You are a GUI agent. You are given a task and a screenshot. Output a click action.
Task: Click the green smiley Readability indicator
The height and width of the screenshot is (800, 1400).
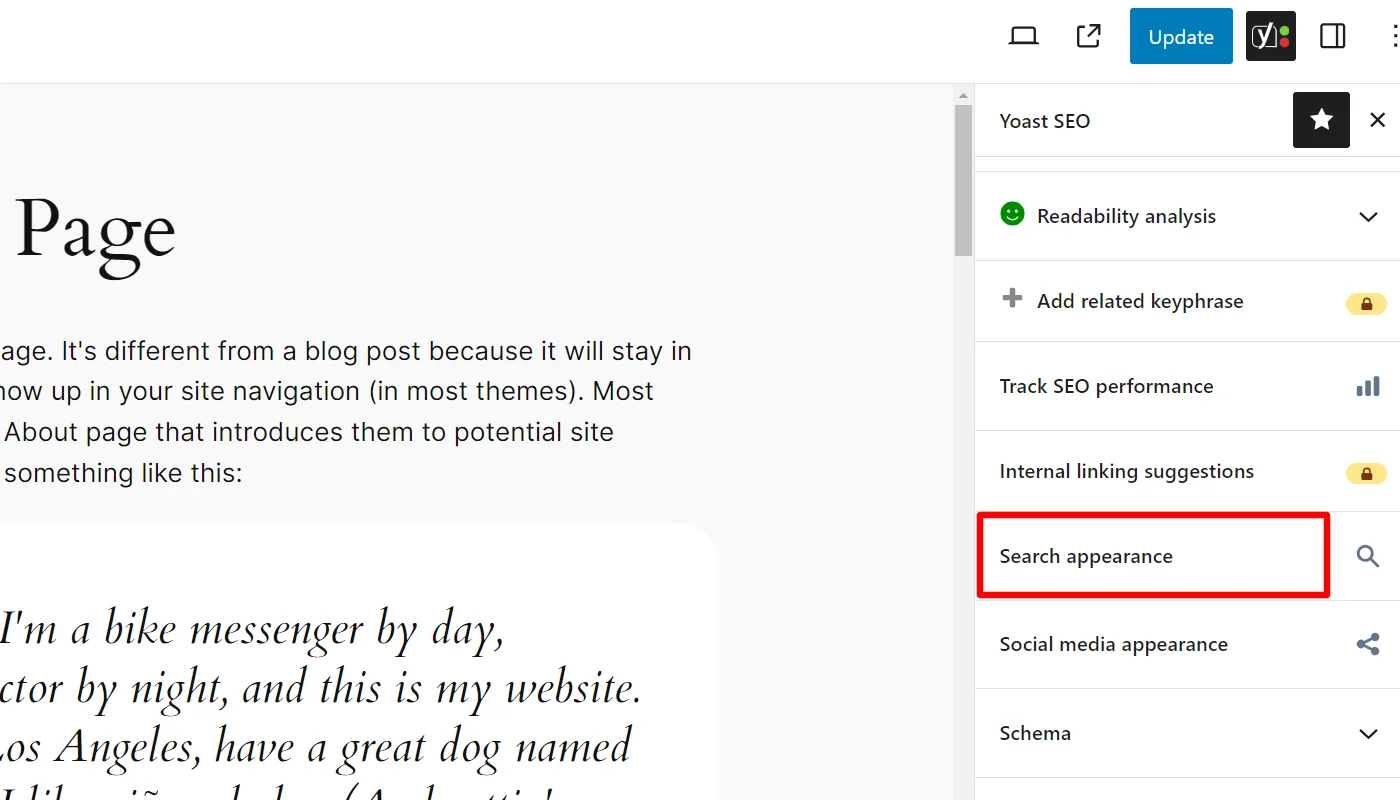pyautogui.click(x=1012, y=214)
